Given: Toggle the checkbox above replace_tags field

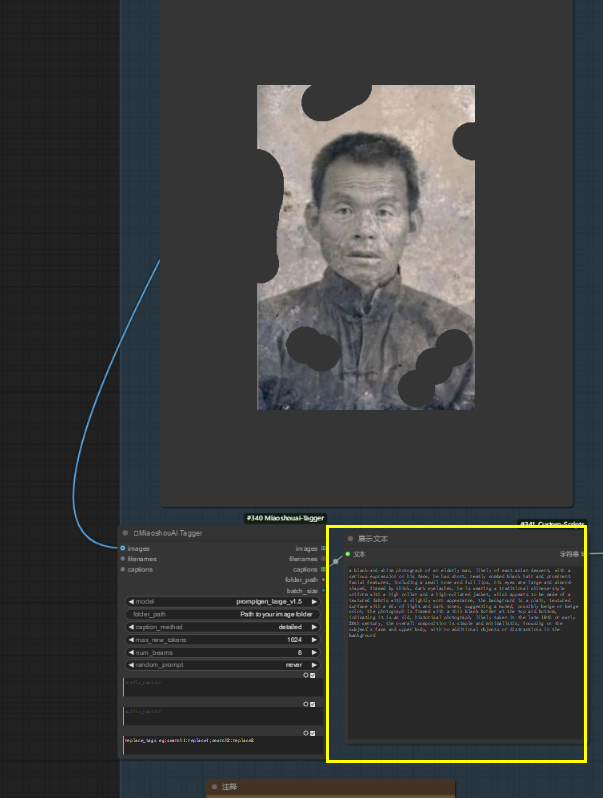Looking at the screenshot, I should point(313,733).
